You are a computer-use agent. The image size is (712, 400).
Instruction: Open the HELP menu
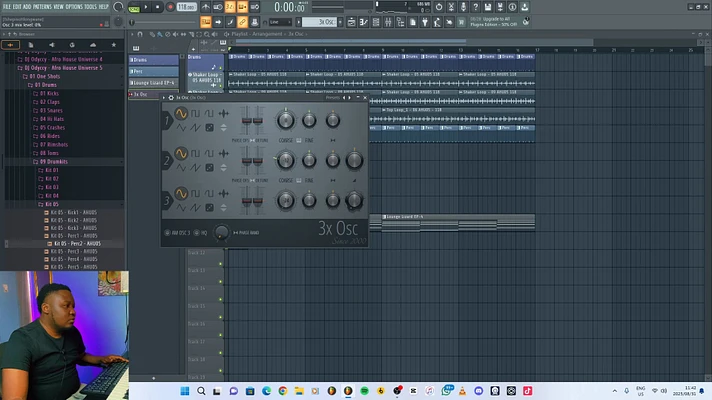104,7
